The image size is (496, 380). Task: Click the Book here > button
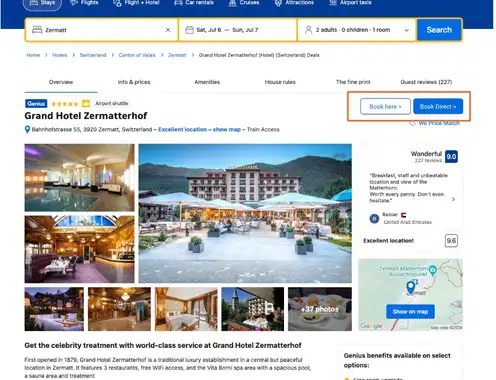pyautogui.click(x=385, y=107)
